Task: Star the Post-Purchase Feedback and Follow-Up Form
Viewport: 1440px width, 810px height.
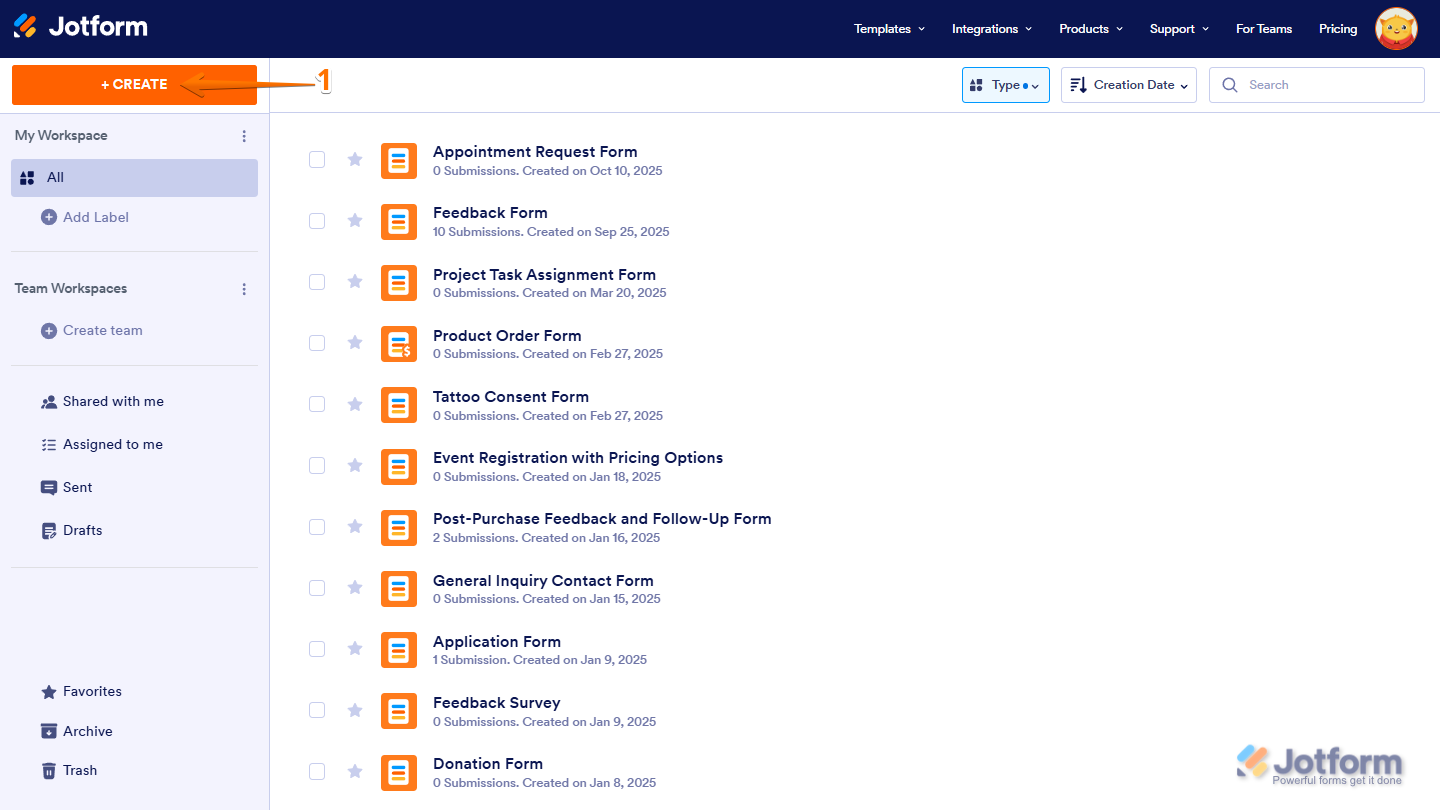Action: [x=355, y=526]
